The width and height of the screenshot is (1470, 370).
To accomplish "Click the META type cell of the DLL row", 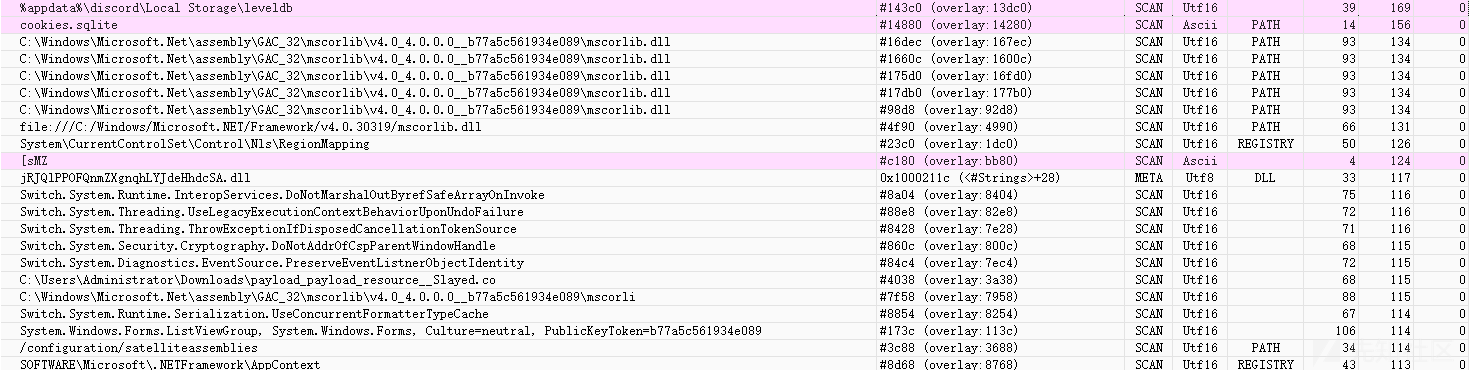I will click(x=1149, y=178).
